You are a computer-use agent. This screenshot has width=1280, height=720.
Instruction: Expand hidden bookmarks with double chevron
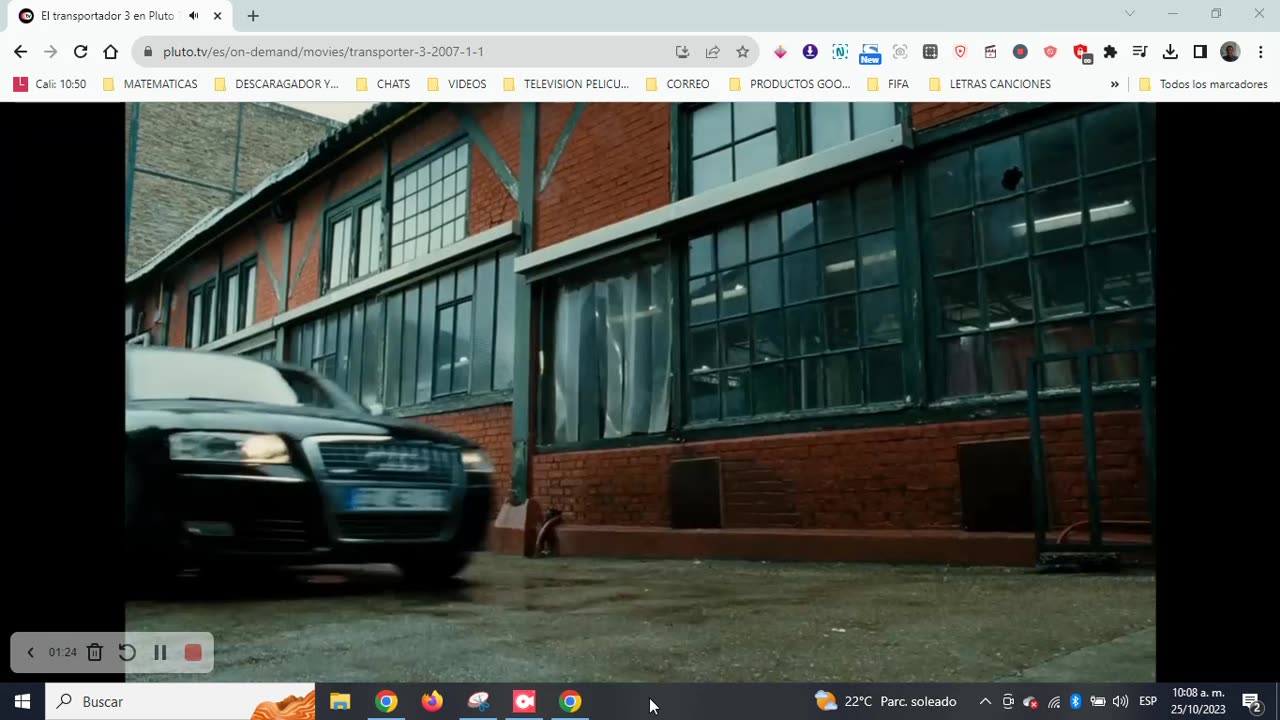pos(1114,84)
